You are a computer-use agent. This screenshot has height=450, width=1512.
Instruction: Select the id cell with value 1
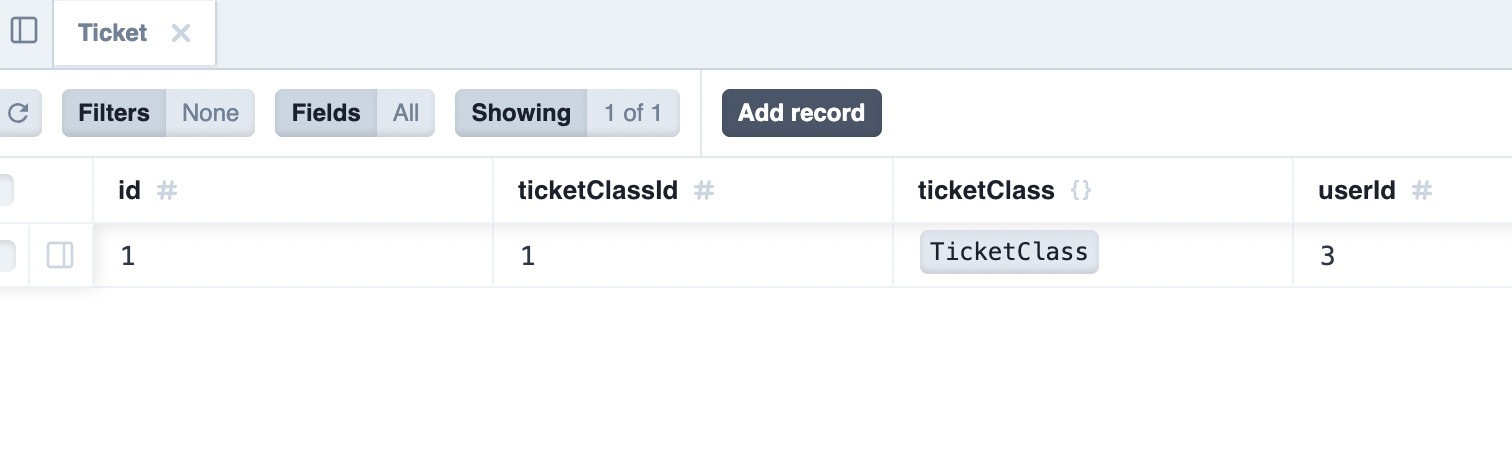coord(293,256)
